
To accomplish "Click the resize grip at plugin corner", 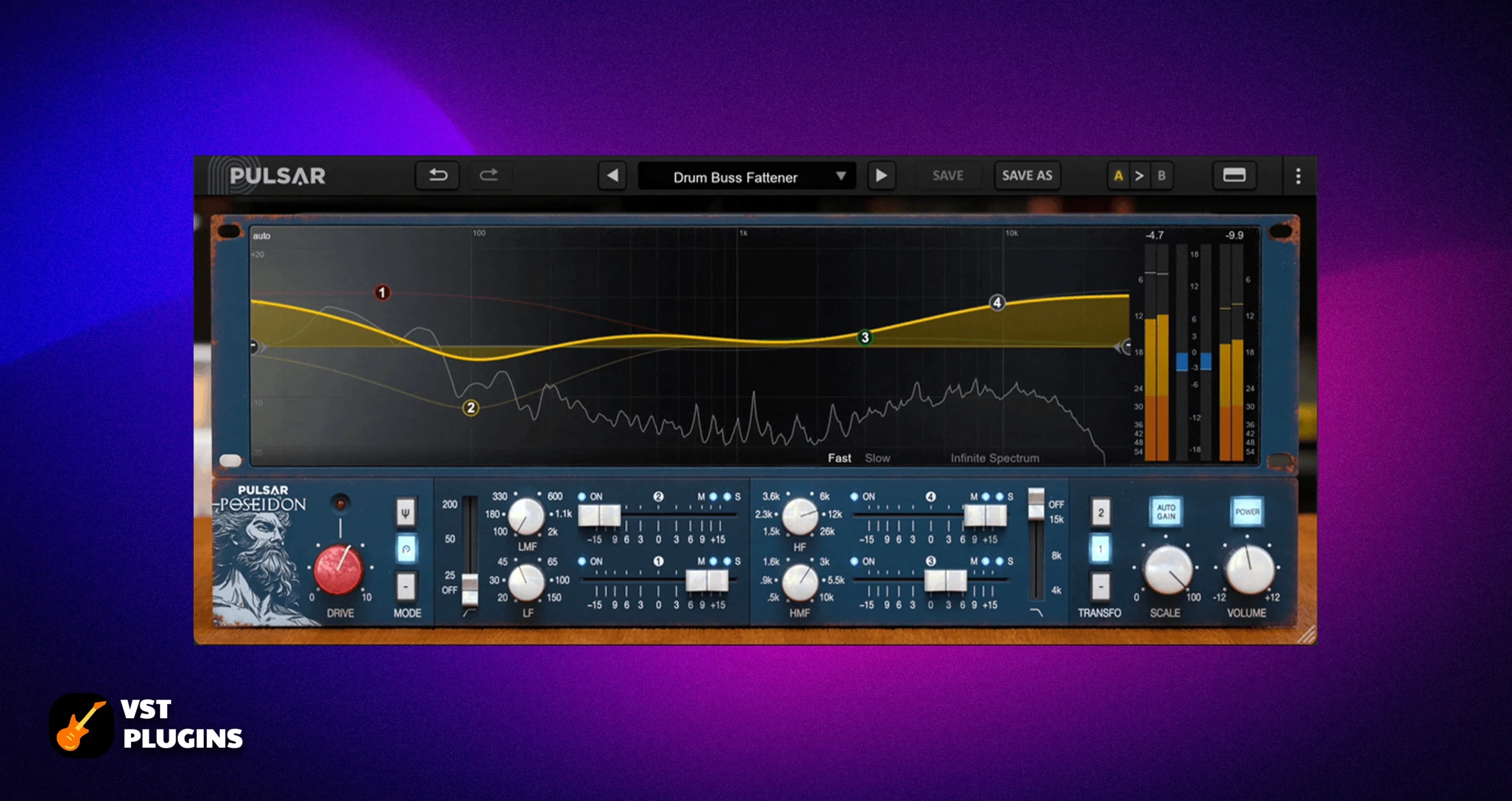I will 1306,635.
